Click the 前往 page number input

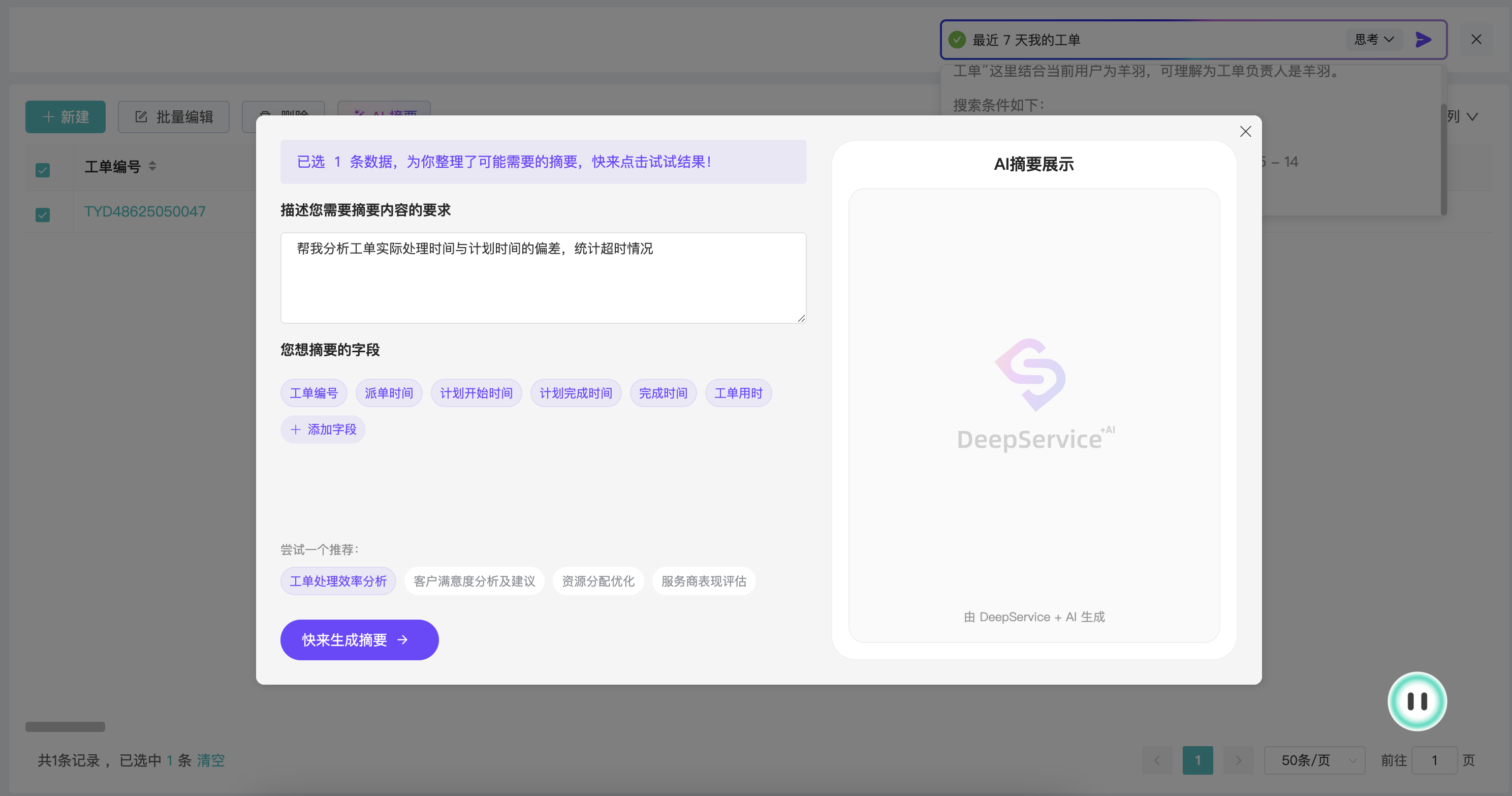(x=1435, y=760)
